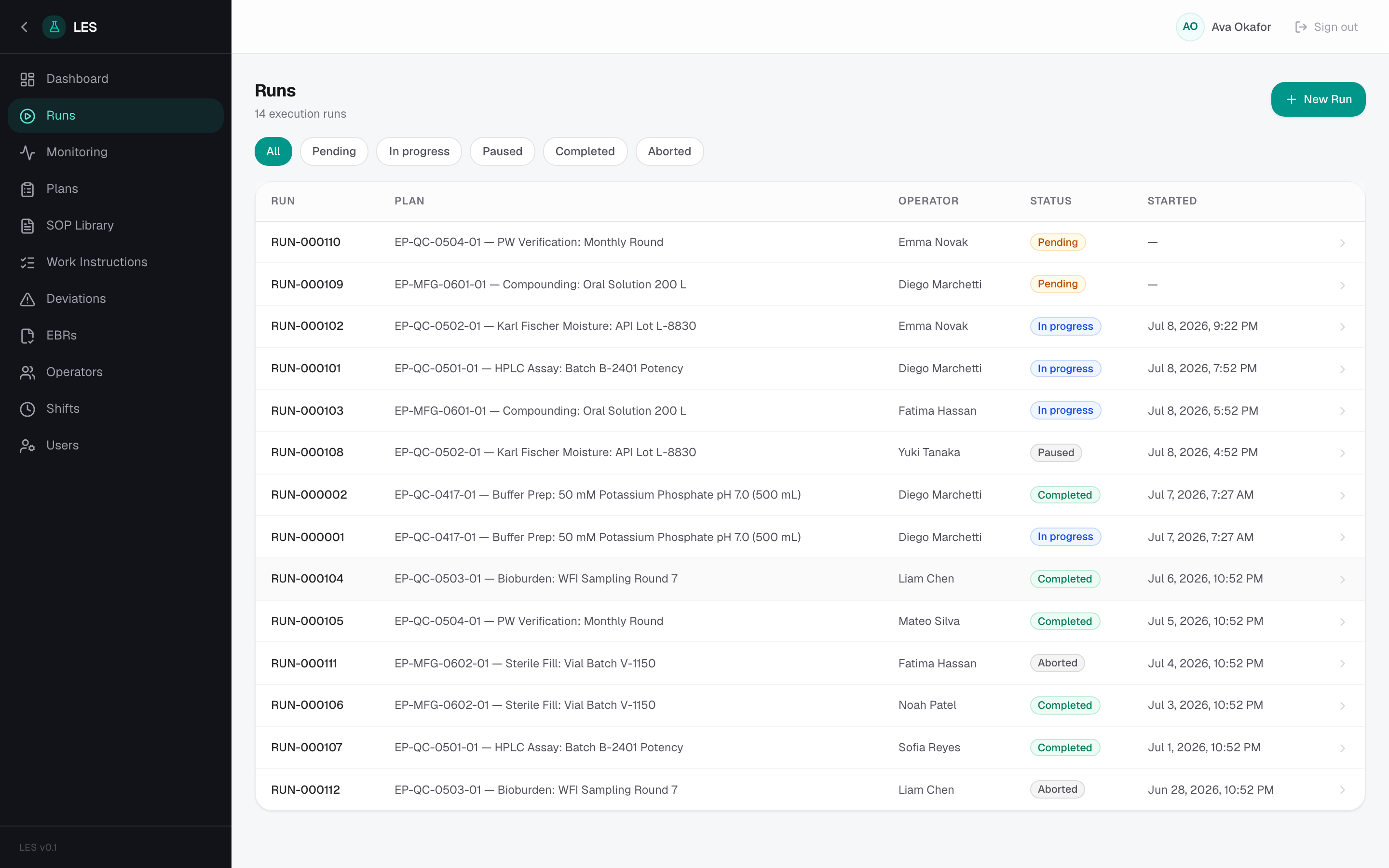
Task: Click the Work Instructions checklist icon
Action: pos(27,262)
